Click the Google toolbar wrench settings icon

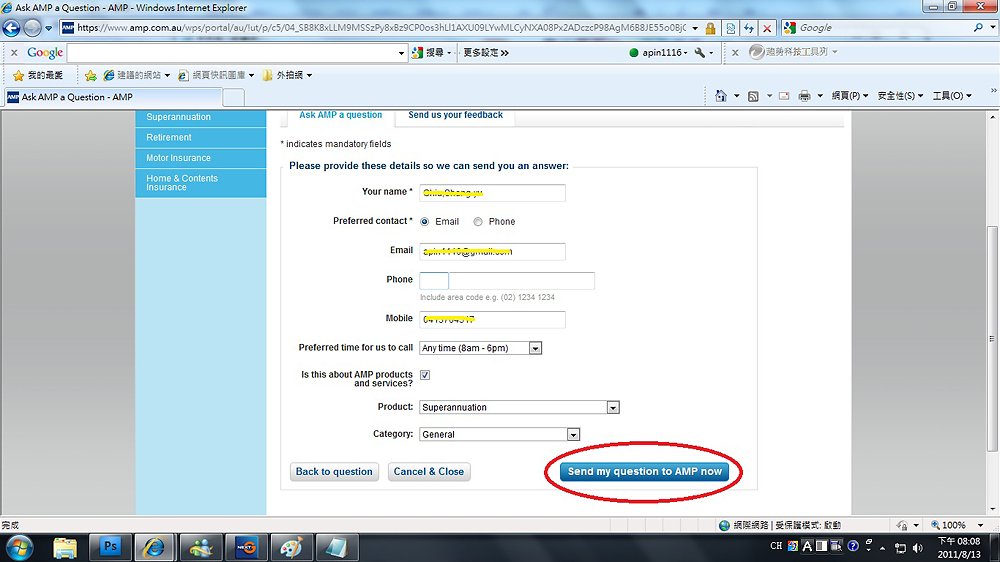click(700, 52)
